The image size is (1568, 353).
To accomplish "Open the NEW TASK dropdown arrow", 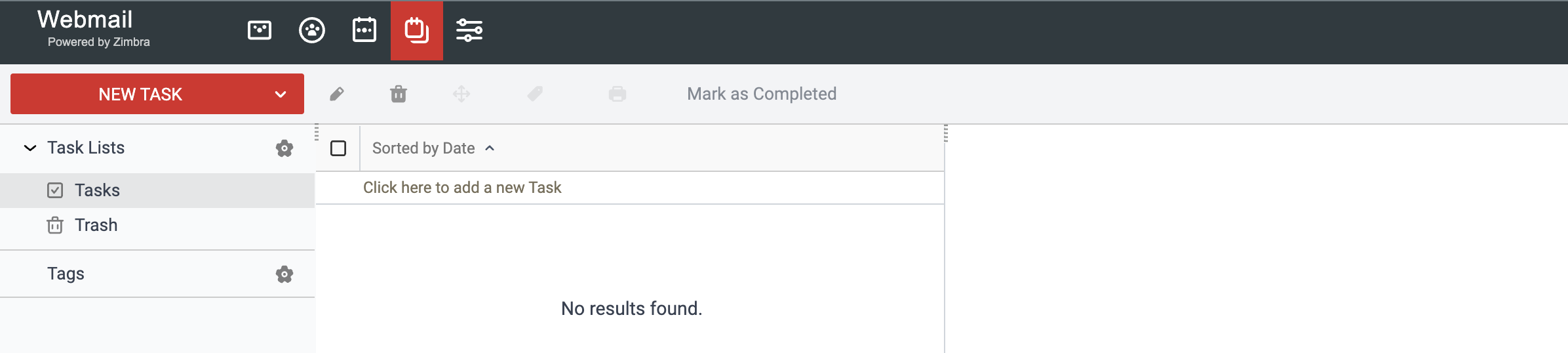I will [x=281, y=94].
